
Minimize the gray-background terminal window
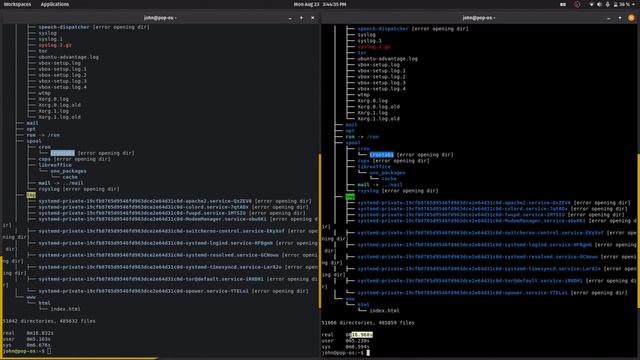point(290,18)
